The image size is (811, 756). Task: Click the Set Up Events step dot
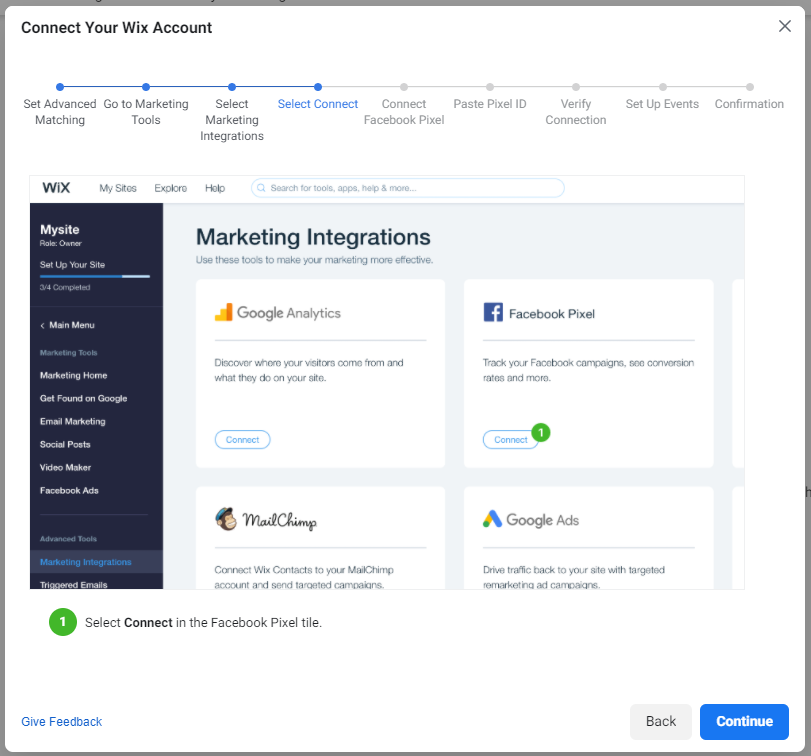point(663,87)
